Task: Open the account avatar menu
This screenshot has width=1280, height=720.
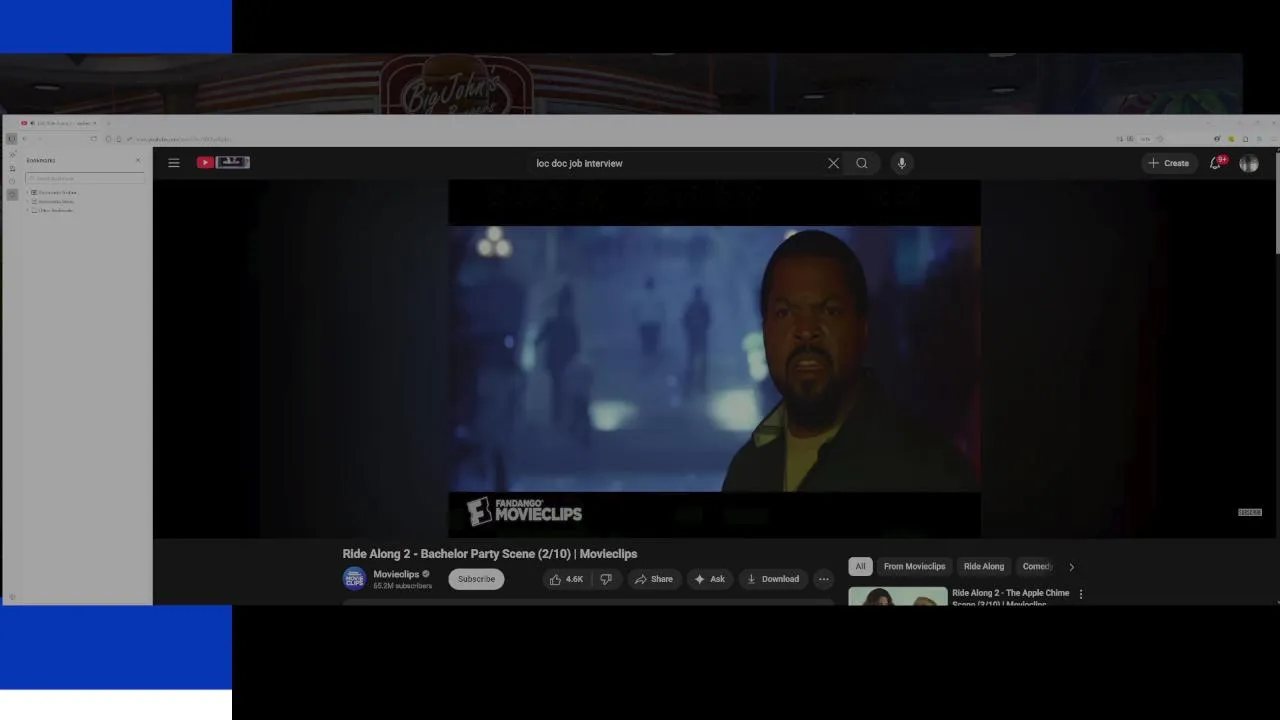Action: [x=1249, y=163]
